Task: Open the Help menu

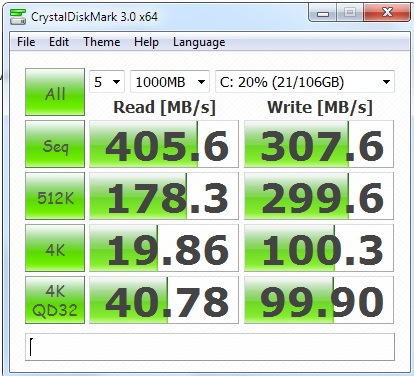Action: point(146,42)
